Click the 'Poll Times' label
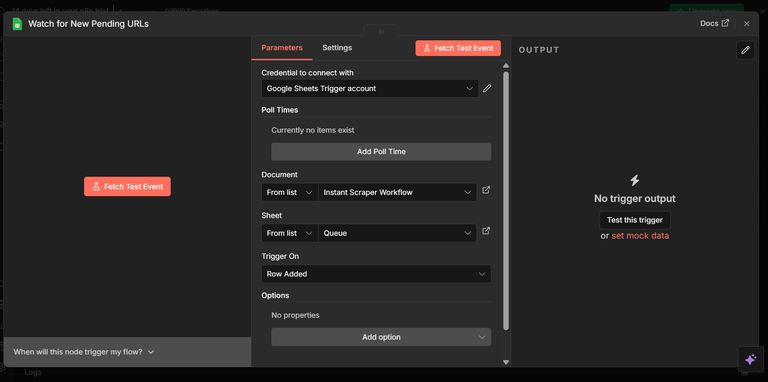768x382 pixels. point(280,110)
